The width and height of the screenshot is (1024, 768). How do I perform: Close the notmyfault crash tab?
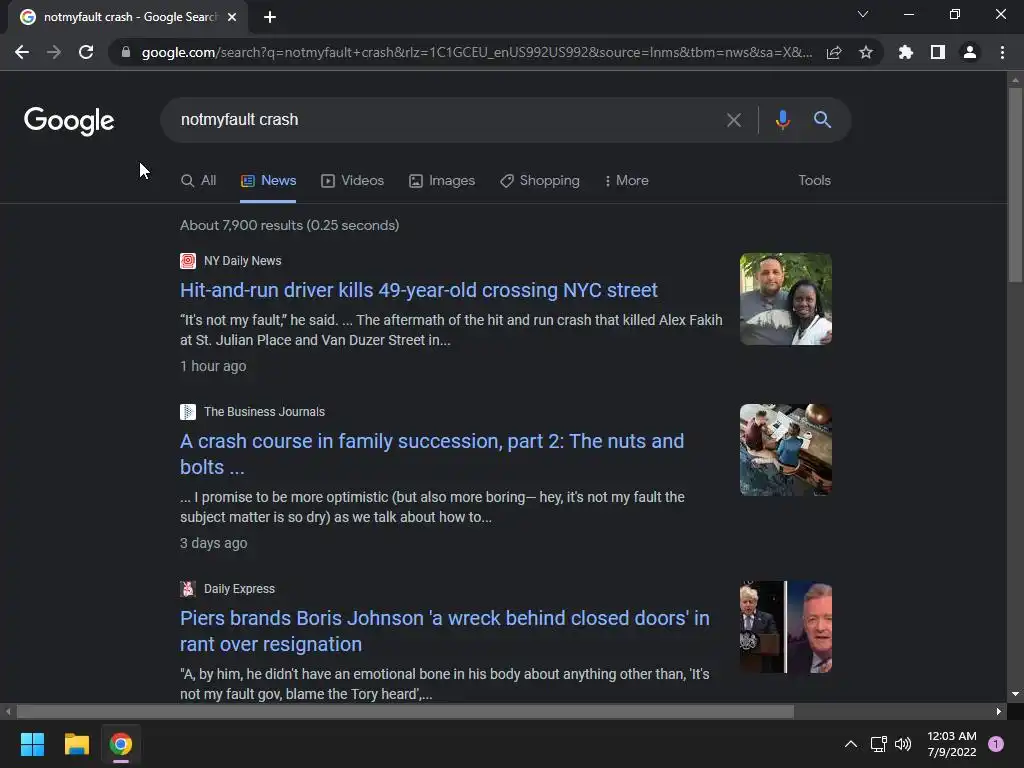(232, 17)
